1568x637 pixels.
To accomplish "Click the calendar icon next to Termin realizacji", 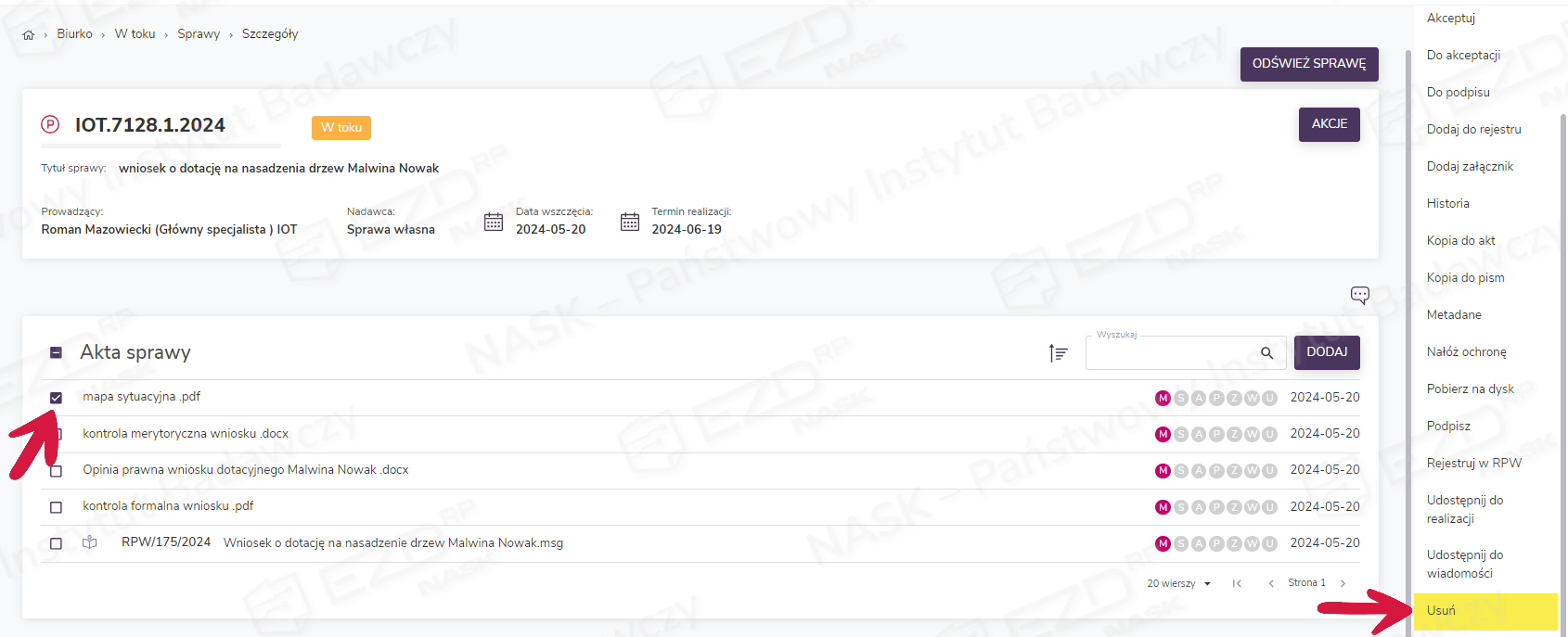I will tap(630, 223).
